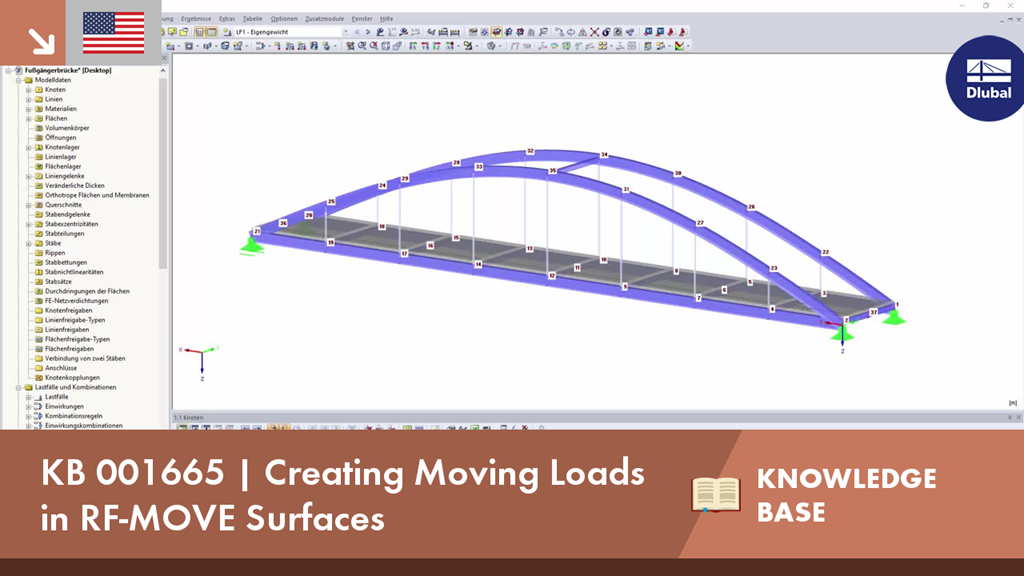The image size is (1024, 576).
Task: Select Öffnungen in the navigator tree
Action: pyautogui.click(x=60, y=138)
